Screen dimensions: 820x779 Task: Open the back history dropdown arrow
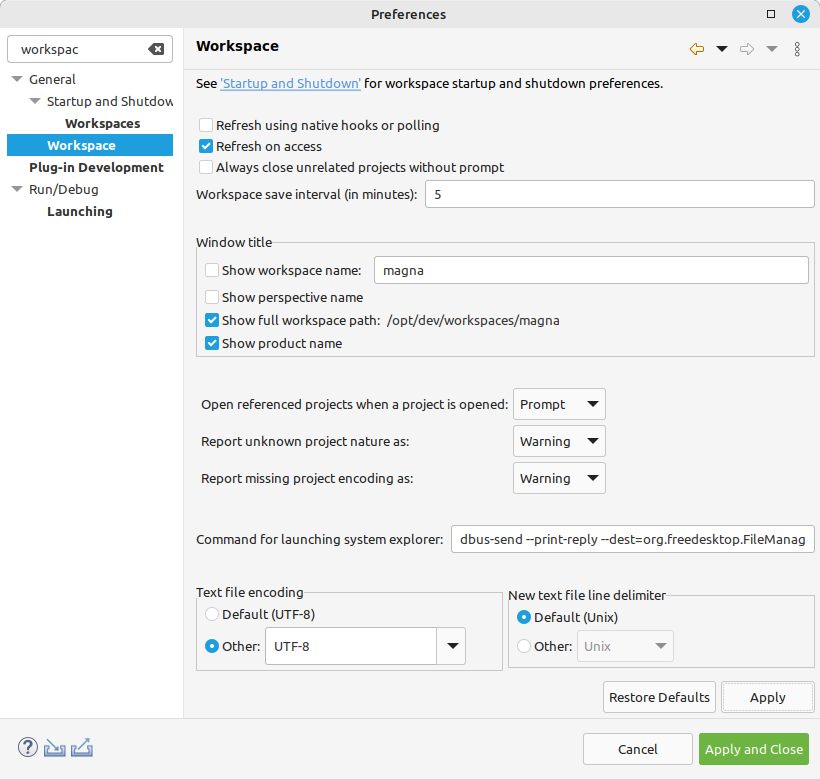point(722,49)
